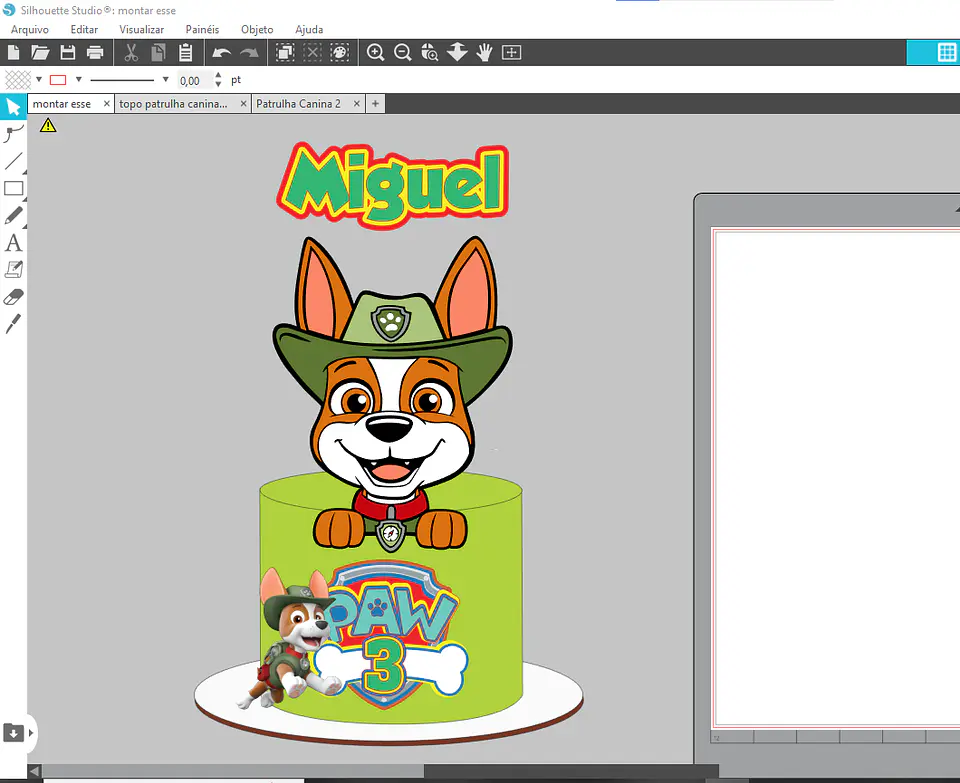
Task: Open the Painéis menu
Action: coord(202,29)
